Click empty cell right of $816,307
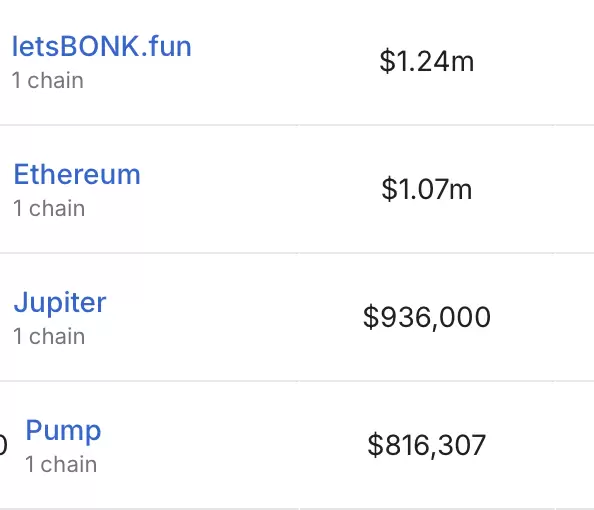Image resolution: width=594 pixels, height=510 pixels. coord(574,445)
